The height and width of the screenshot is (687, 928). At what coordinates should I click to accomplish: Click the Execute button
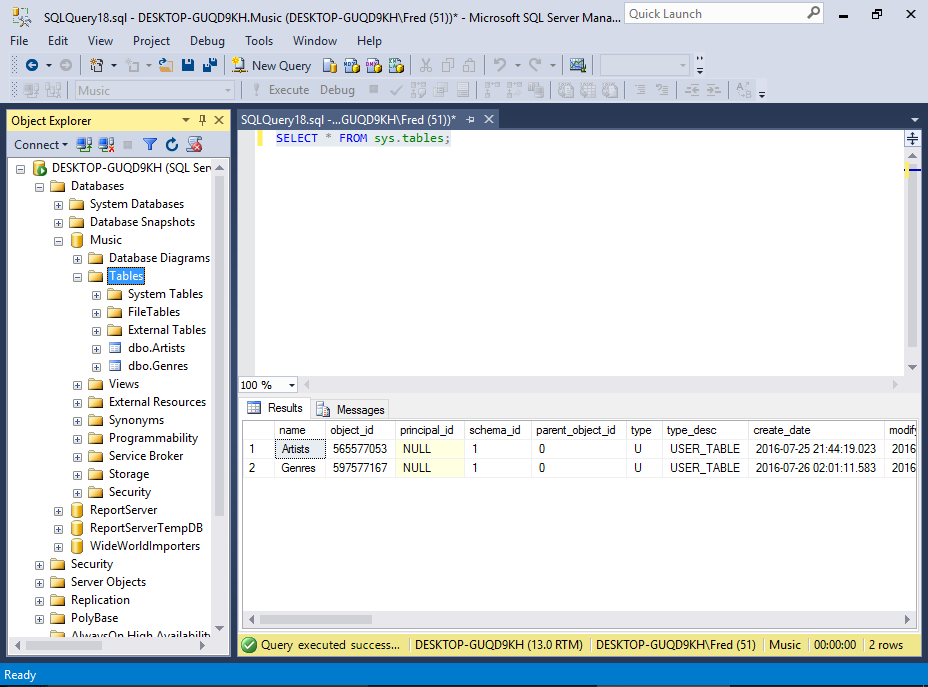click(280, 90)
